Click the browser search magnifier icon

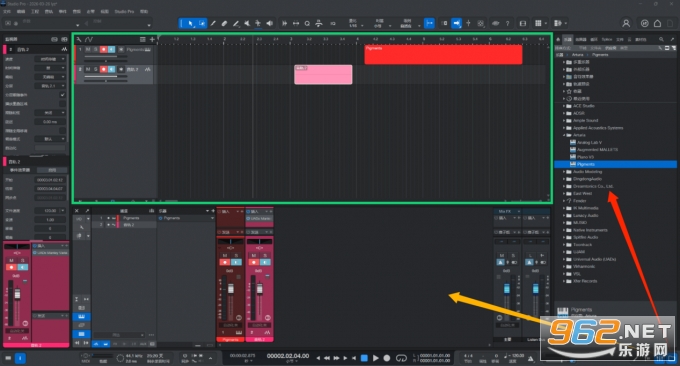661,39
